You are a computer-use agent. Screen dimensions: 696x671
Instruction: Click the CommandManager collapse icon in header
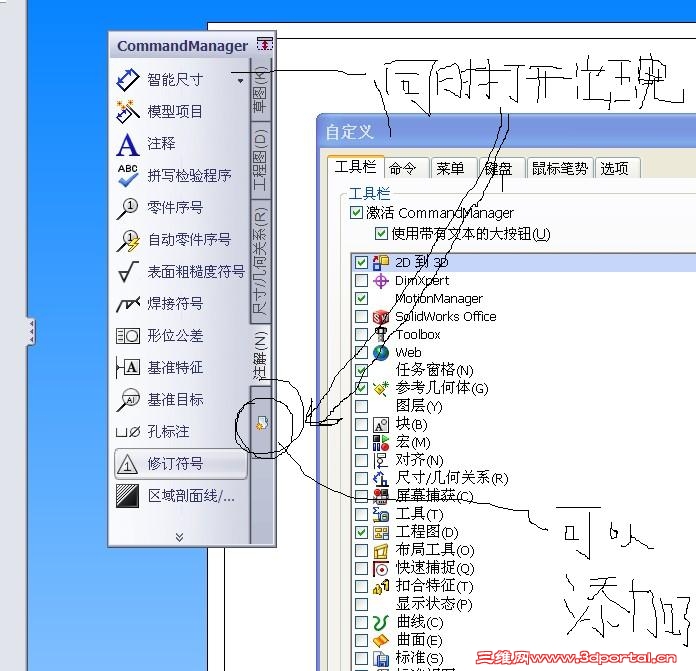coord(265,44)
